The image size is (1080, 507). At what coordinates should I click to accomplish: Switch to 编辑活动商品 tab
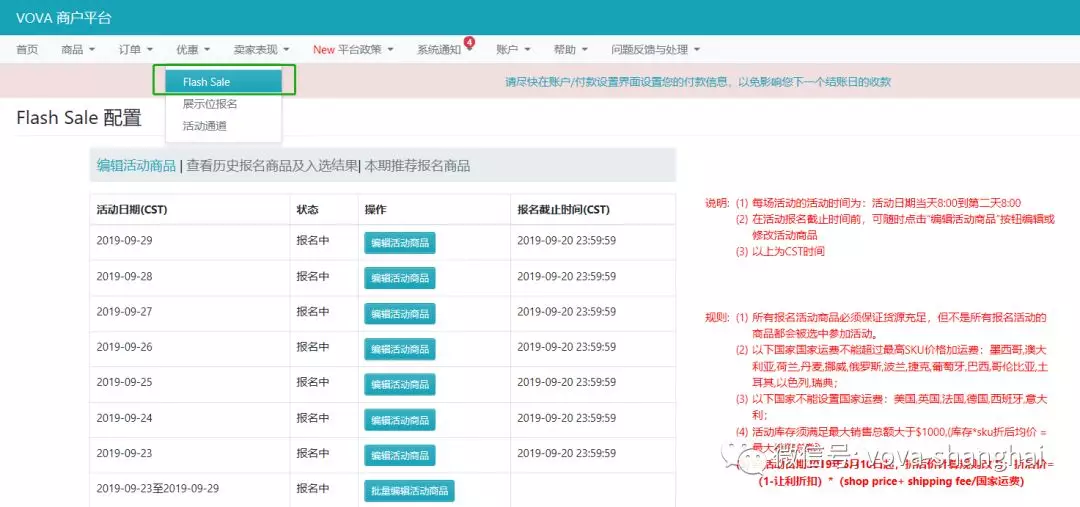pos(136,165)
